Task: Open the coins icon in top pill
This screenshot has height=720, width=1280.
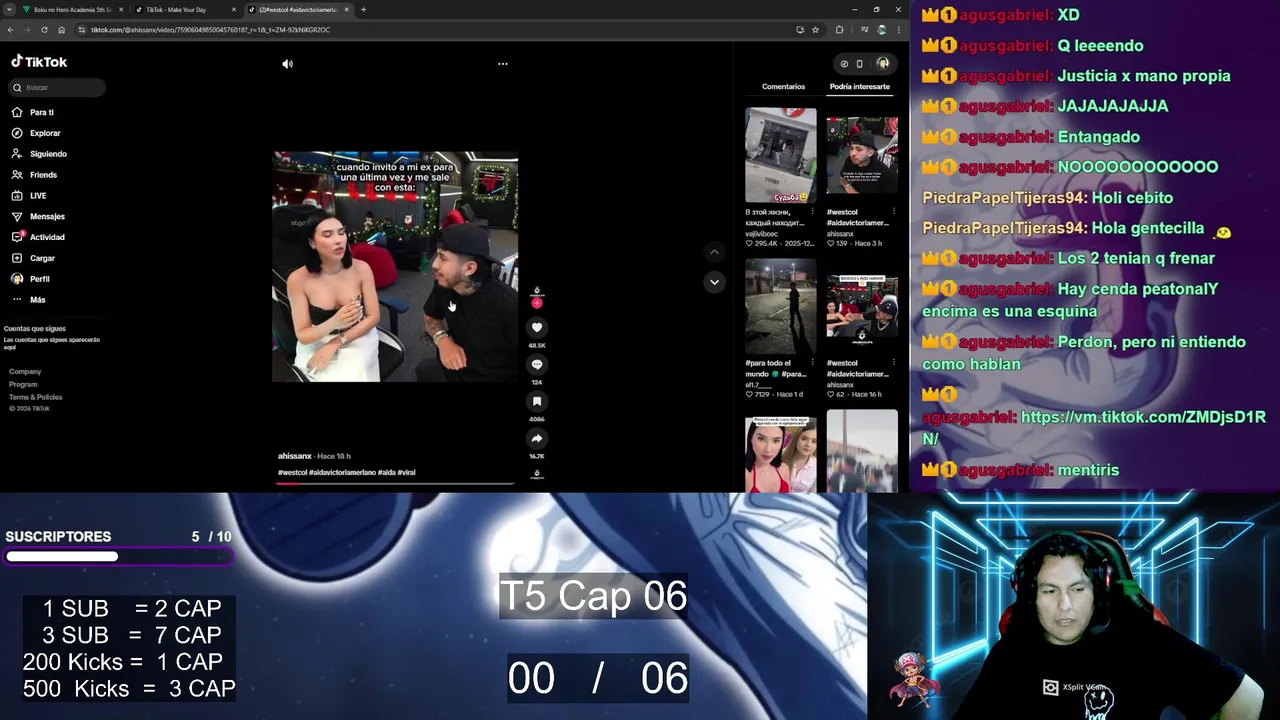Action: pos(844,64)
